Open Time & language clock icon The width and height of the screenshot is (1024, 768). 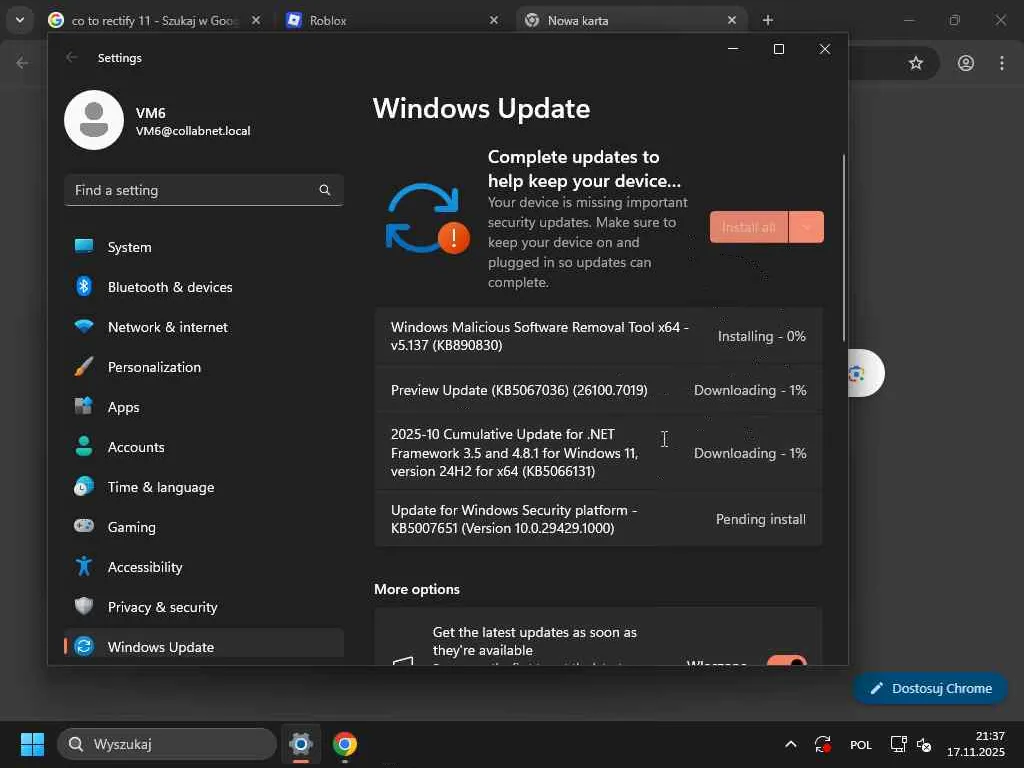84,487
